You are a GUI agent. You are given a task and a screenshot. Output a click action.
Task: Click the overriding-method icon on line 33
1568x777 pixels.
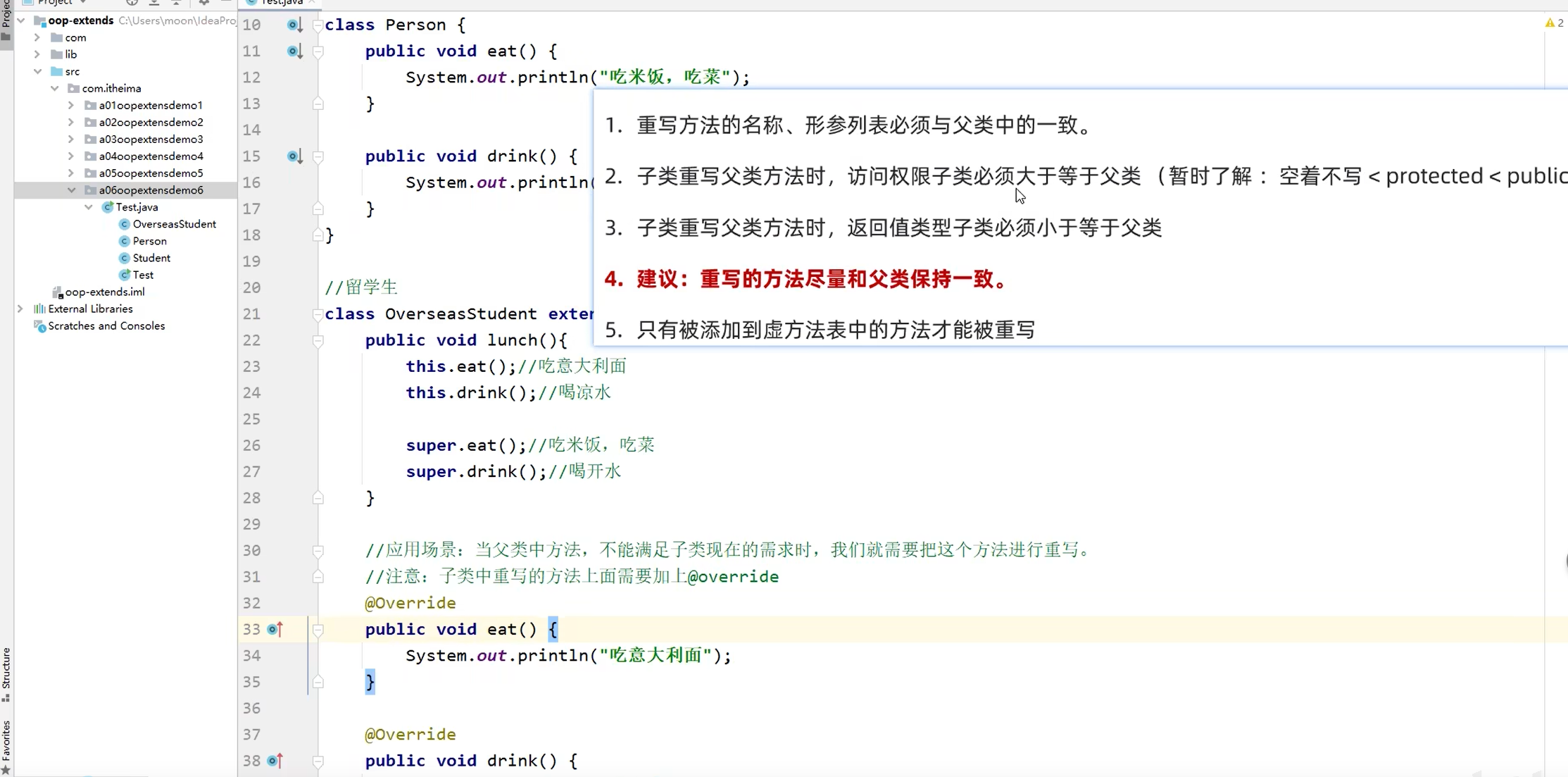(275, 629)
